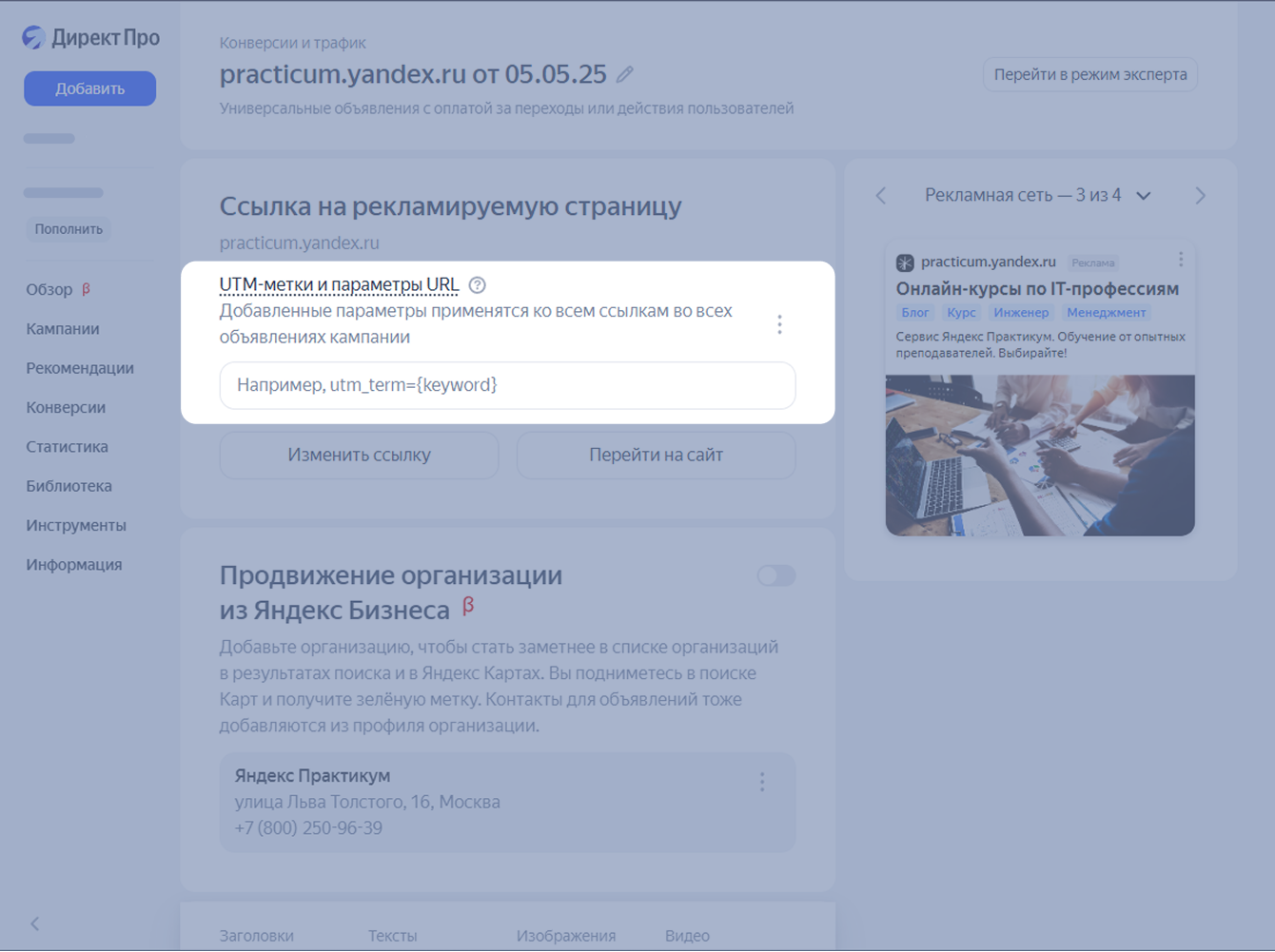Click the Курс quick link in ad preview
1275x952 pixels.
pos(961,312)
